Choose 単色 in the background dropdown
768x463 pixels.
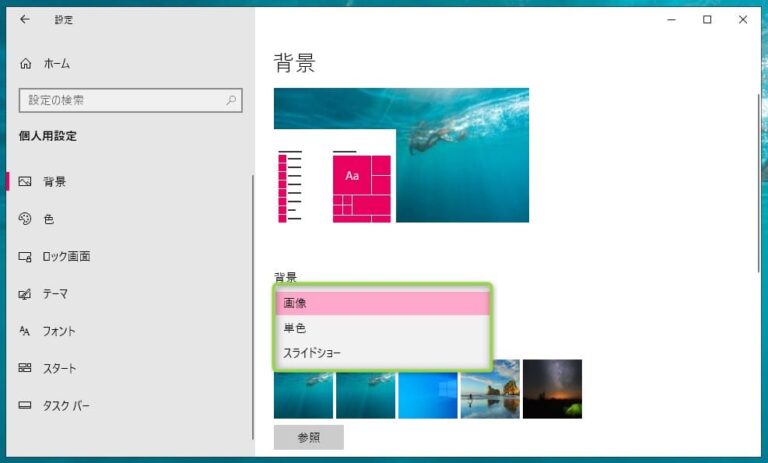click(383, 328)
